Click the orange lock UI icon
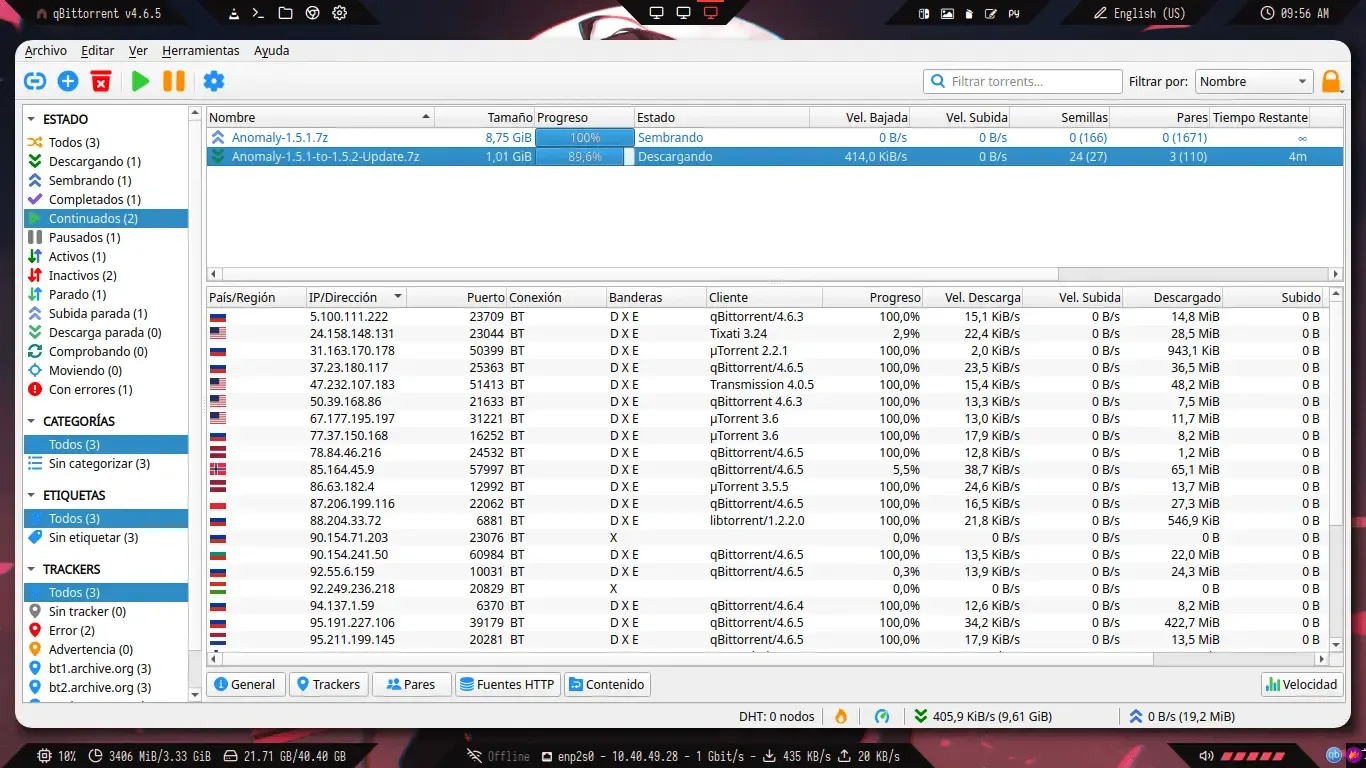The height and width of the screenshot is (768, 1366). click(x=1331, y=82)
